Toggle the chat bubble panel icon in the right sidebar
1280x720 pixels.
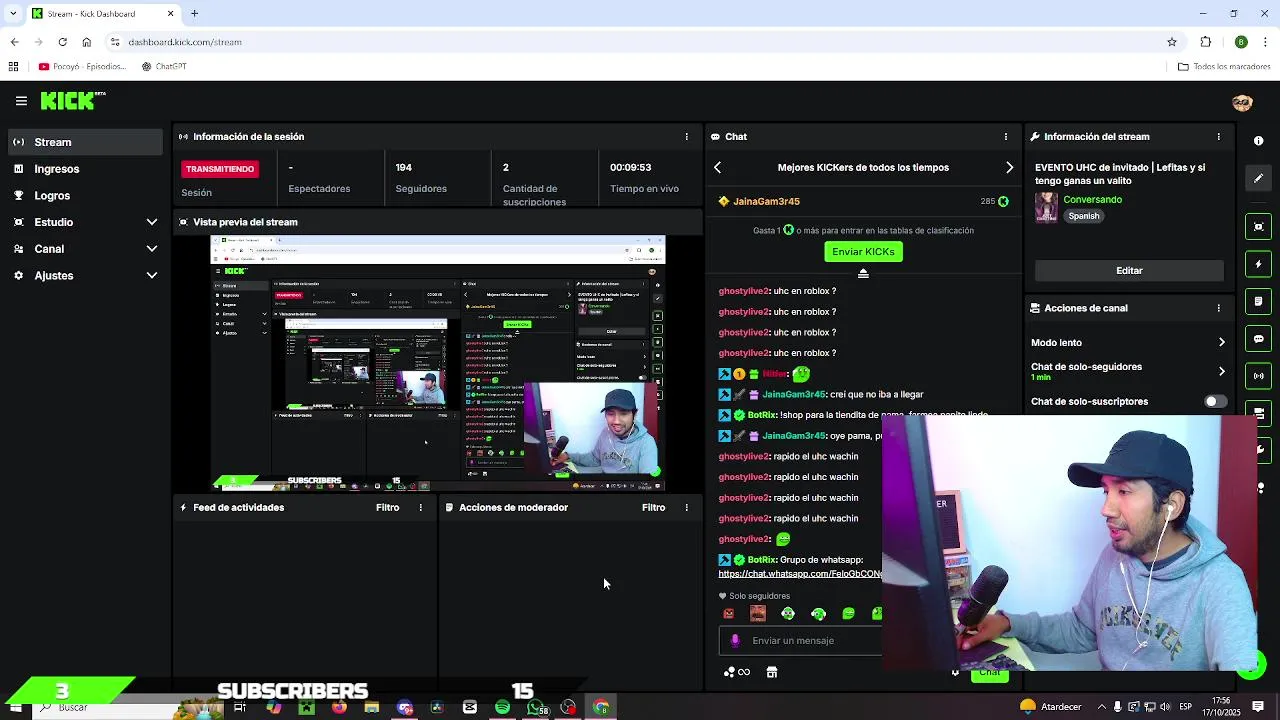(1259, 339)
